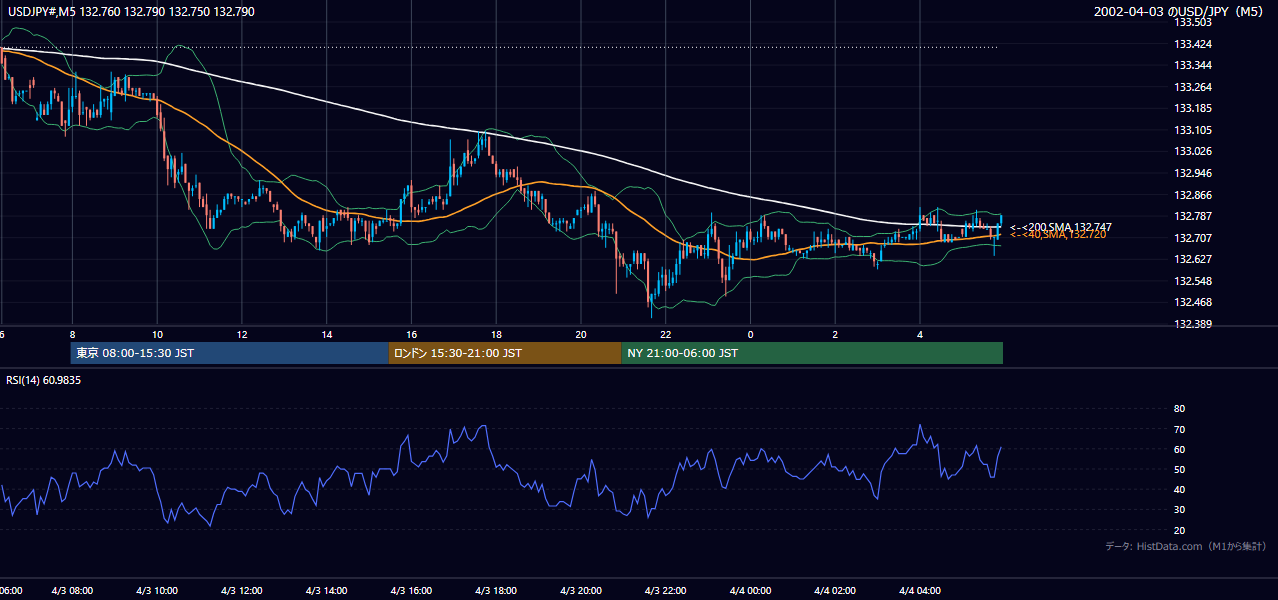This screenshot has width=1278, height=600.
Task: Click the 4/3 10:00 time label
Action: [158, 591]
